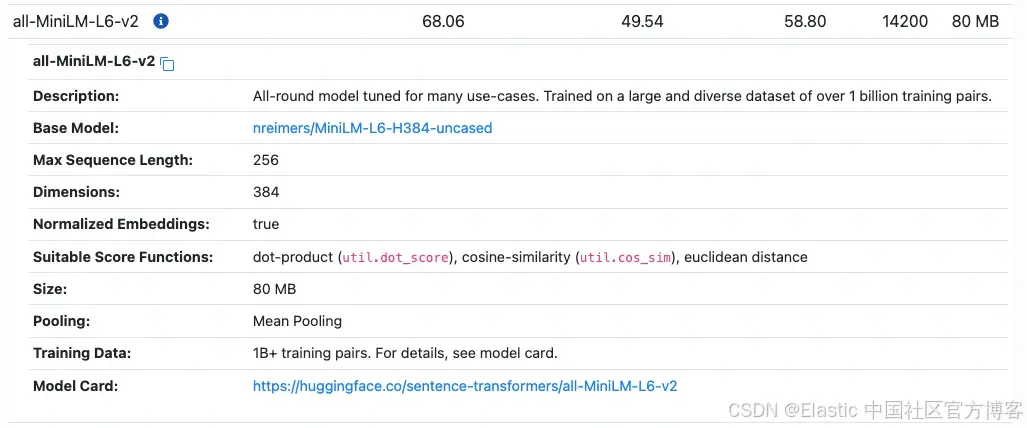Click the util.cos_sim code snippet
Image resolution: width=1027 pixels, height=428 pixels.
[626, 258]
